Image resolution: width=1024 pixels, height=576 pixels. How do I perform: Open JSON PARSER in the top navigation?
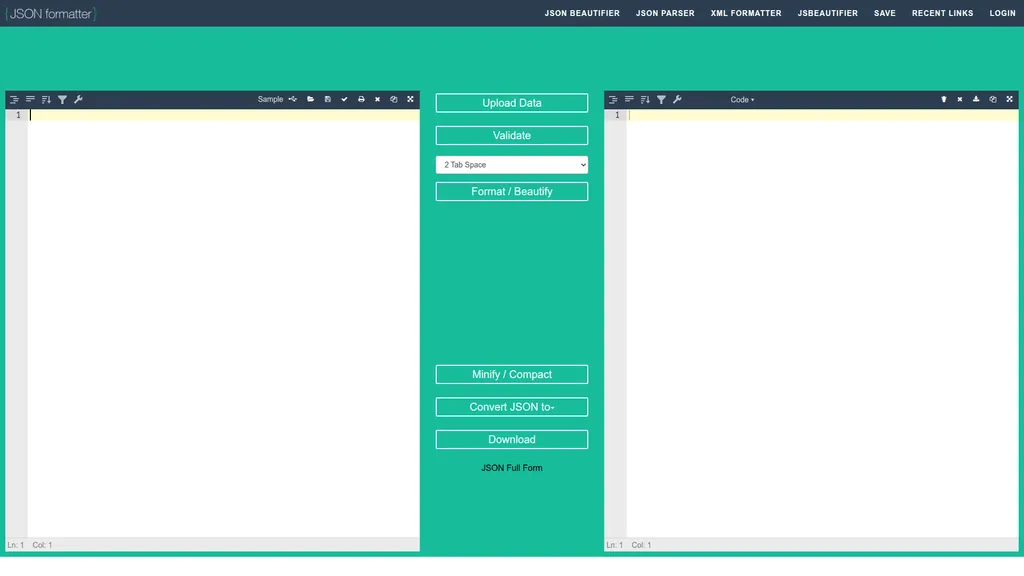(x=665, y=13)
